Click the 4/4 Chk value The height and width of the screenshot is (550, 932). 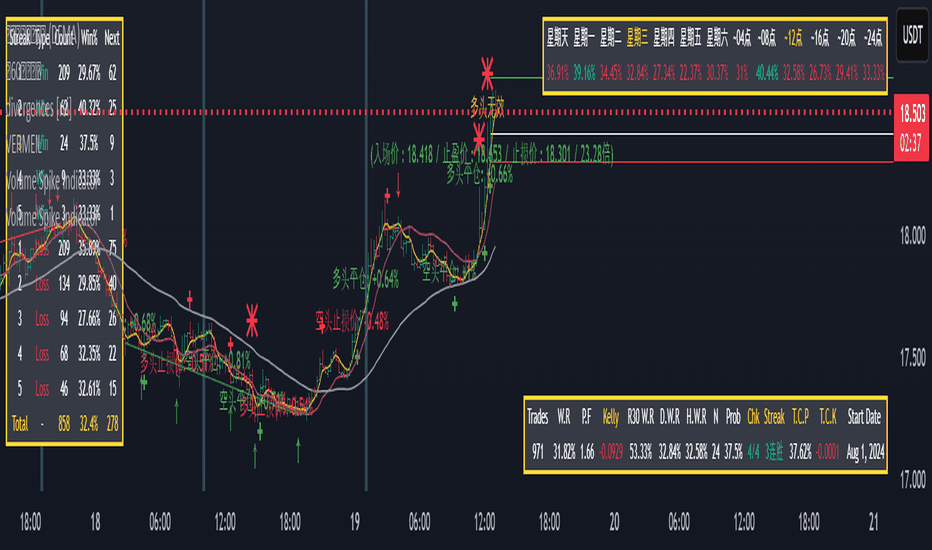[x=753, y=452]
